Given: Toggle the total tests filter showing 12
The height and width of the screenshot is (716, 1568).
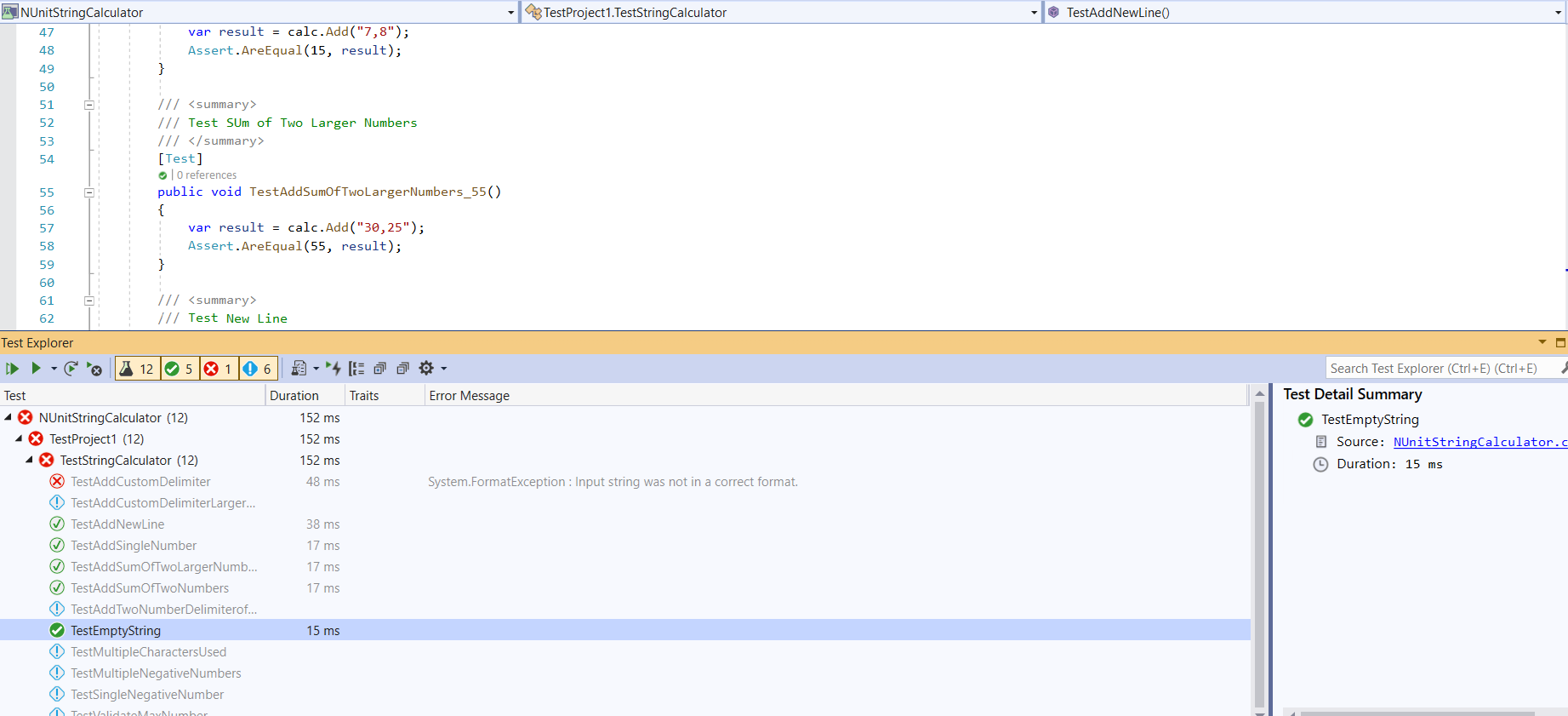Looking at the screenshot, I should click(x=137, y=369).
